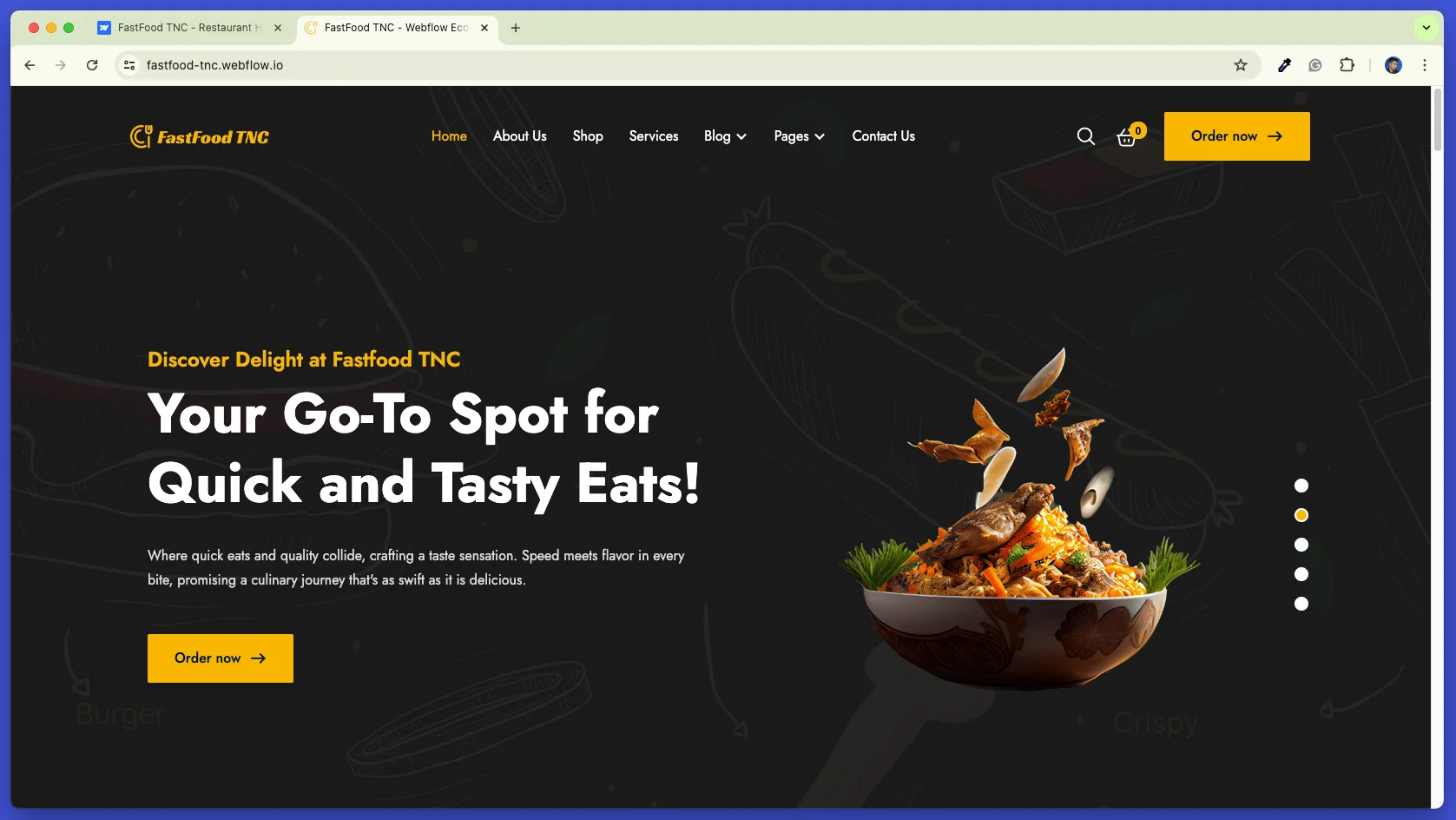Select the third hero slider dot
The image size is (1456, 820).
coord(1301,545)
